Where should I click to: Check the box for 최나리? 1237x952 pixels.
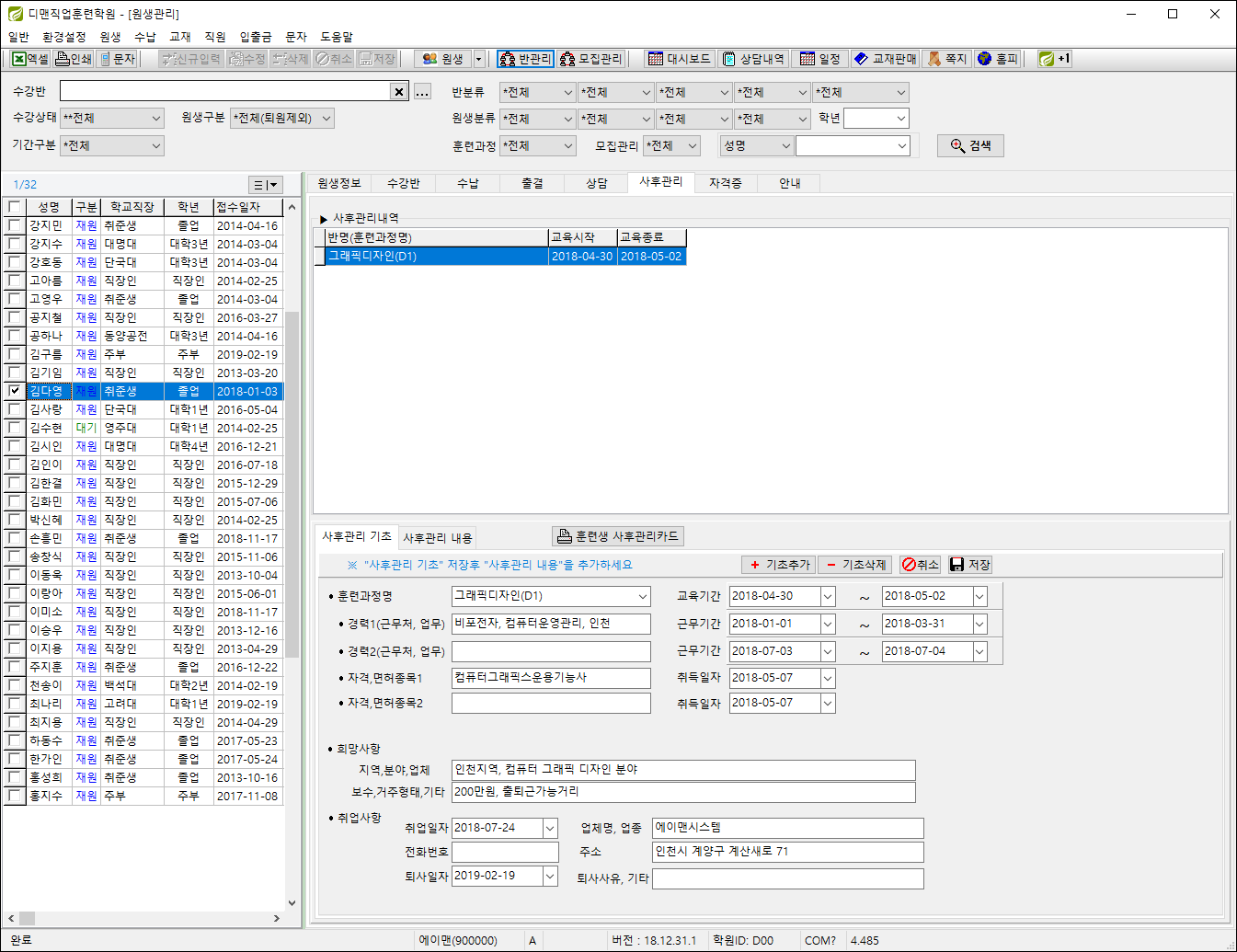[x=14, y=704]
